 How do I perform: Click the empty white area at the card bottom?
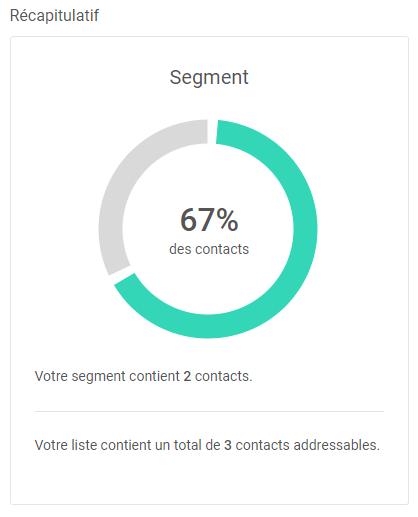209,480
